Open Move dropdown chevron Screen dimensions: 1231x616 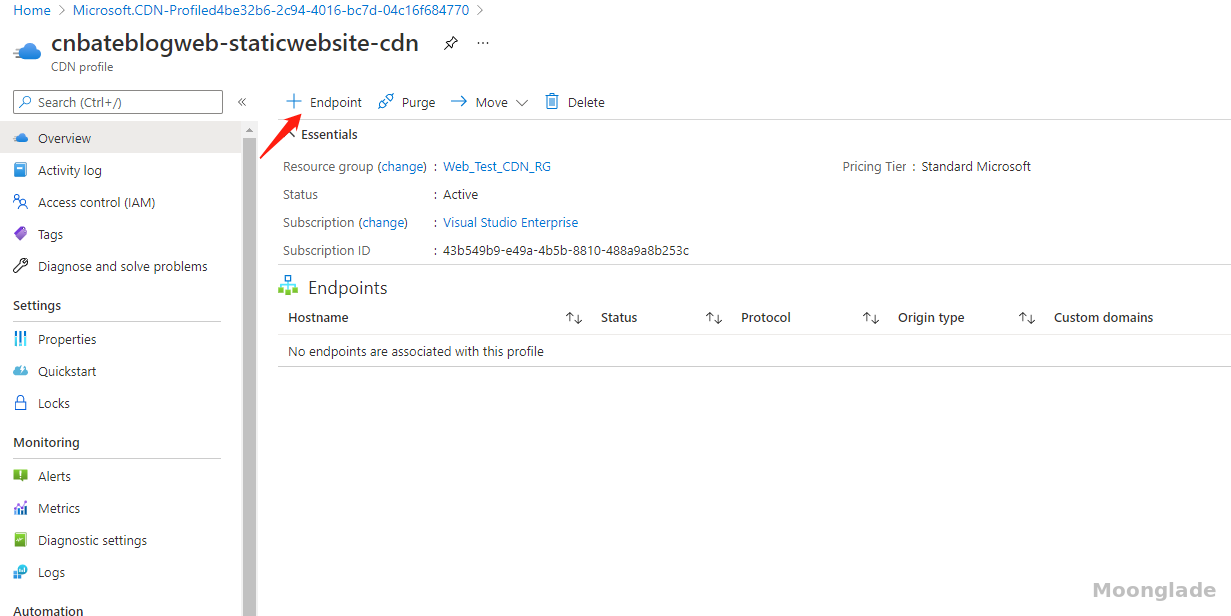[x=521, y=103]
